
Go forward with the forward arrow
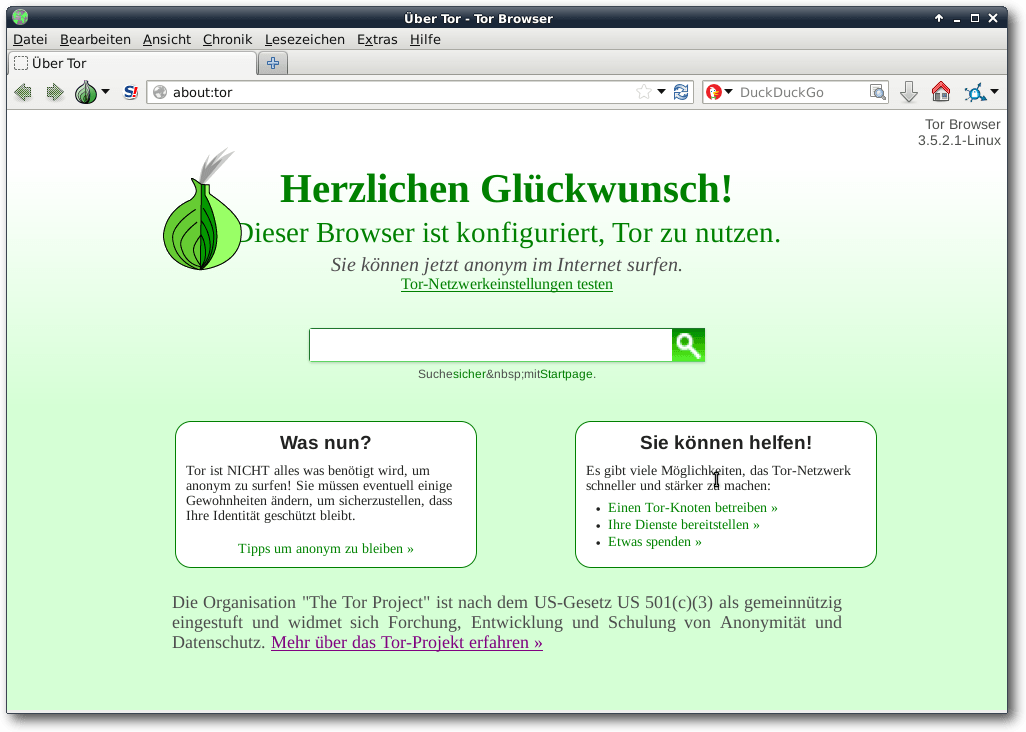click(x=55, y=92)
